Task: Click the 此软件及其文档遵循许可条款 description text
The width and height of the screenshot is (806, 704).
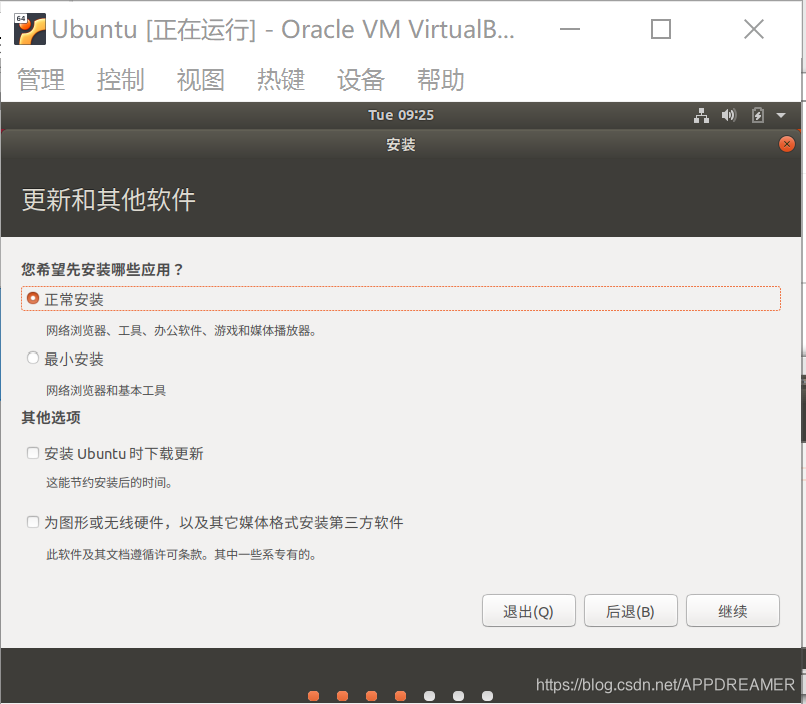Action: pos(181,554)
